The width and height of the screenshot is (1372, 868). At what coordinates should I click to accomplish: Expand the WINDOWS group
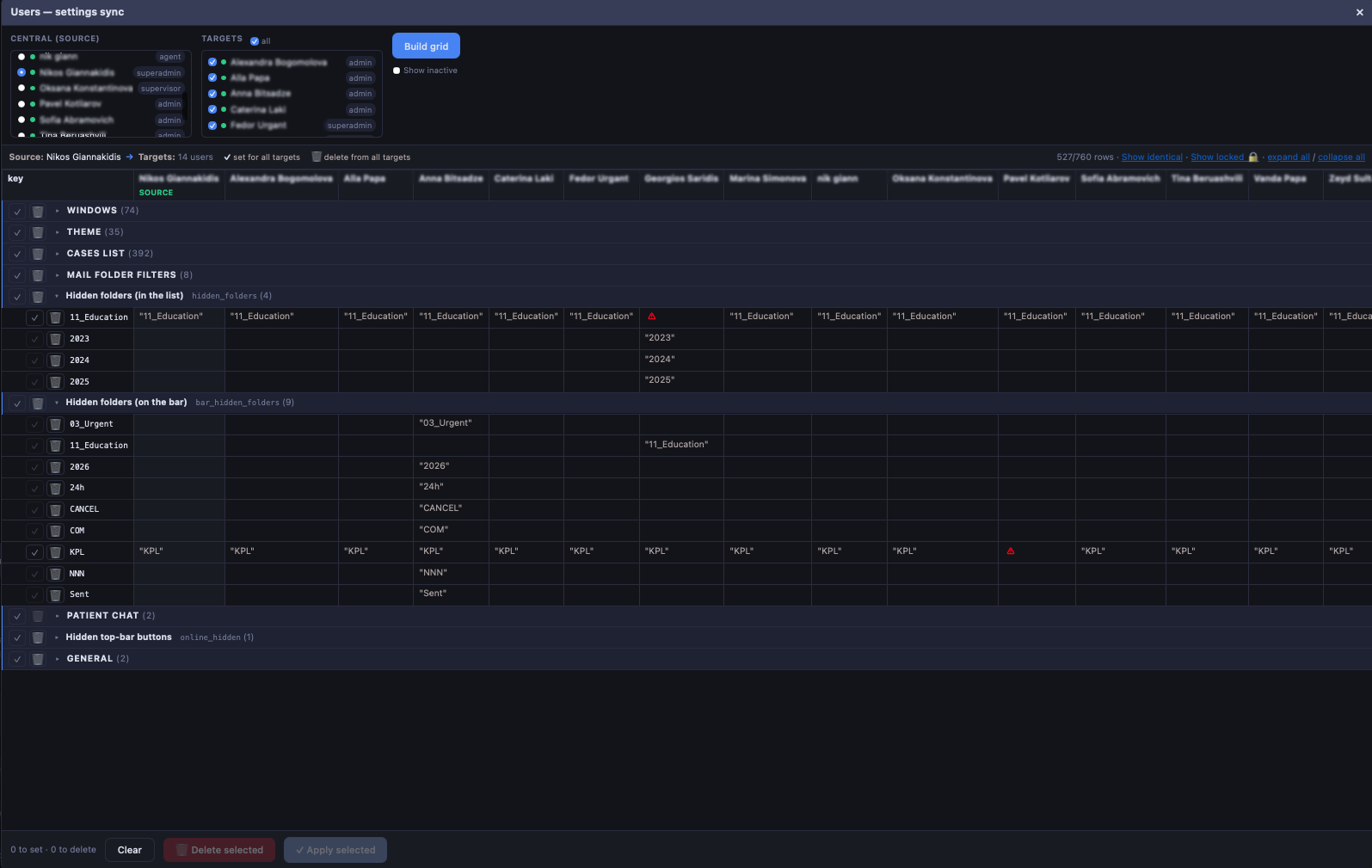coord(58,211)
